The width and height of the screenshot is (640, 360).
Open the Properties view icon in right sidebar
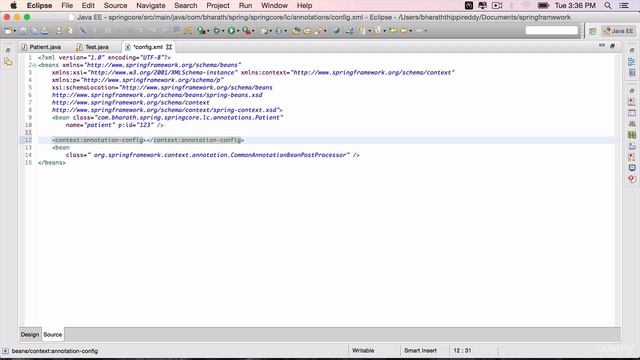point(632,113)
